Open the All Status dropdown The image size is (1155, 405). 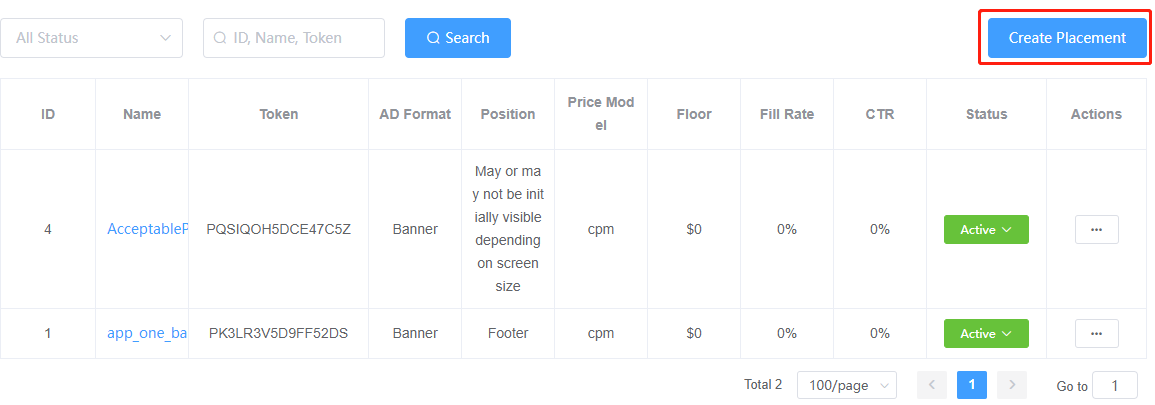pos(91,38)
